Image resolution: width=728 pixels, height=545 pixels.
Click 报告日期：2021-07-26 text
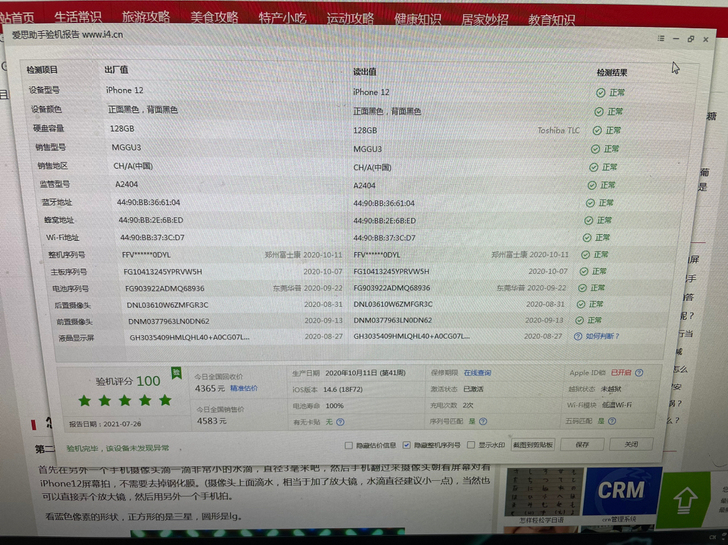click(x=105, y=424)
